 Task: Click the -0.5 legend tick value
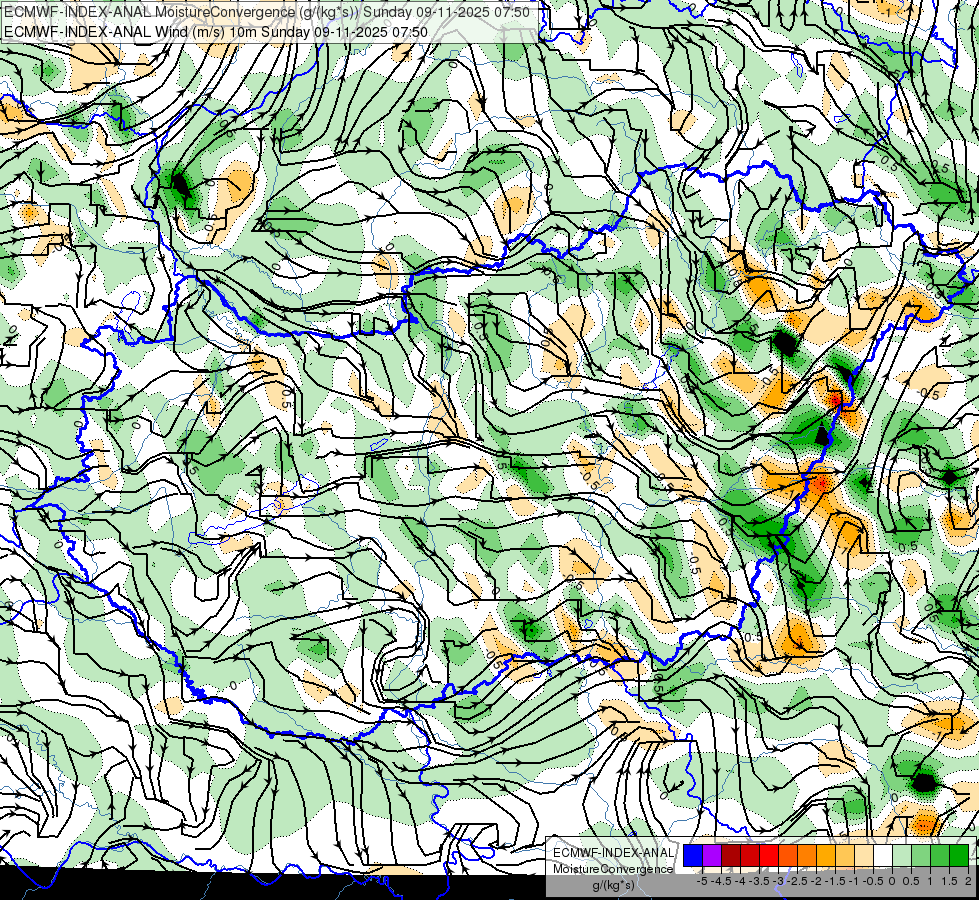coord(873,881)
